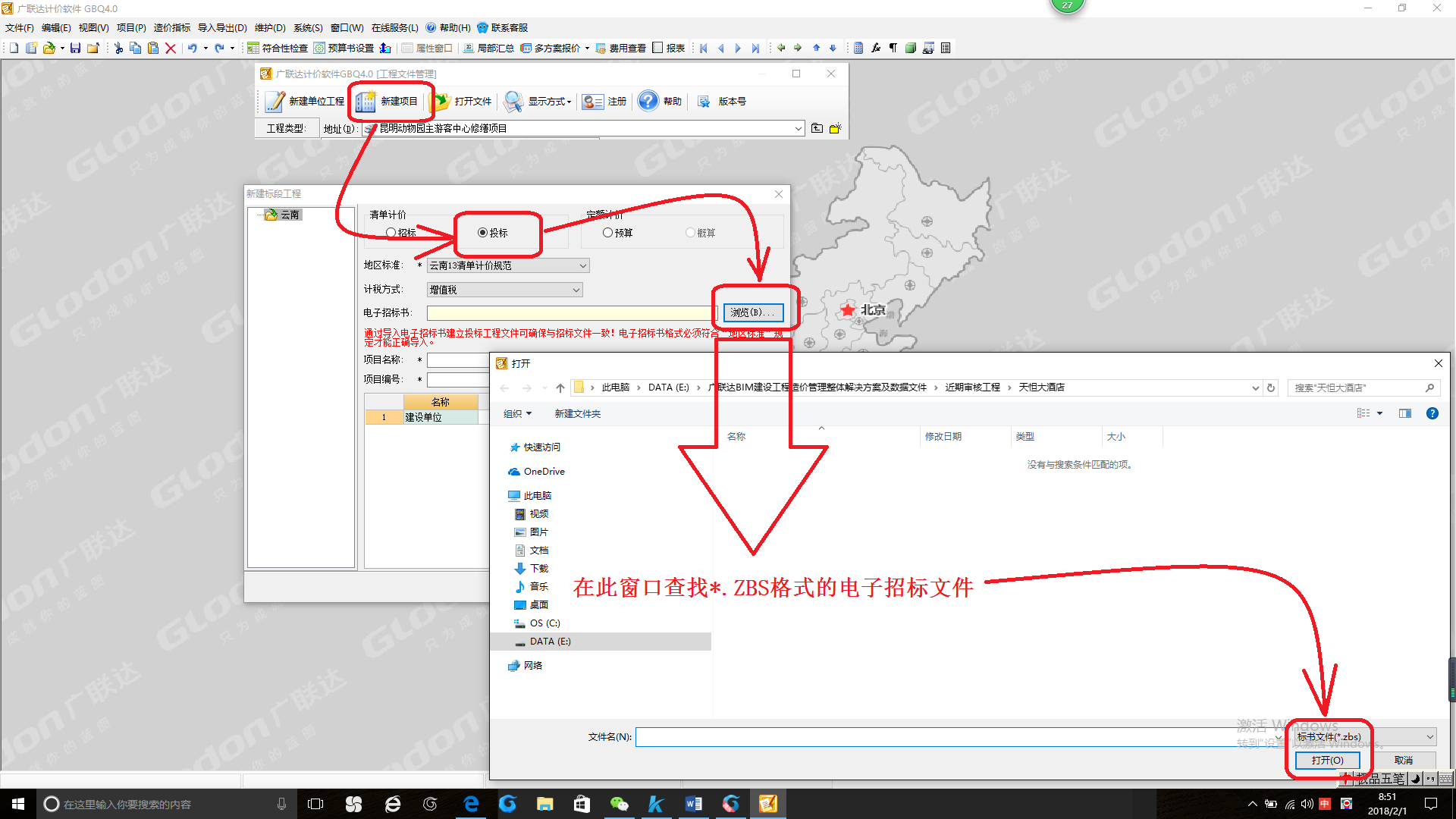Click 新建文件夹 in Open dialog

577,413
